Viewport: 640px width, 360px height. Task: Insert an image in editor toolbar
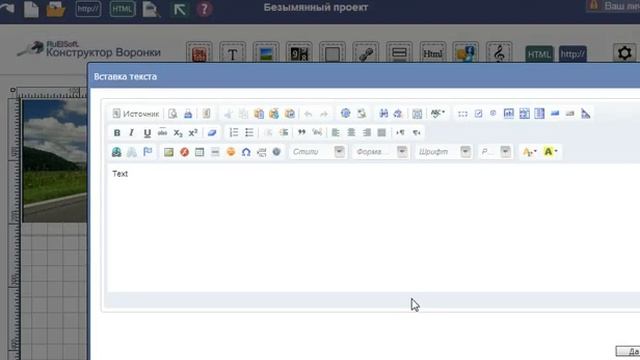click(x=169, y=152)
